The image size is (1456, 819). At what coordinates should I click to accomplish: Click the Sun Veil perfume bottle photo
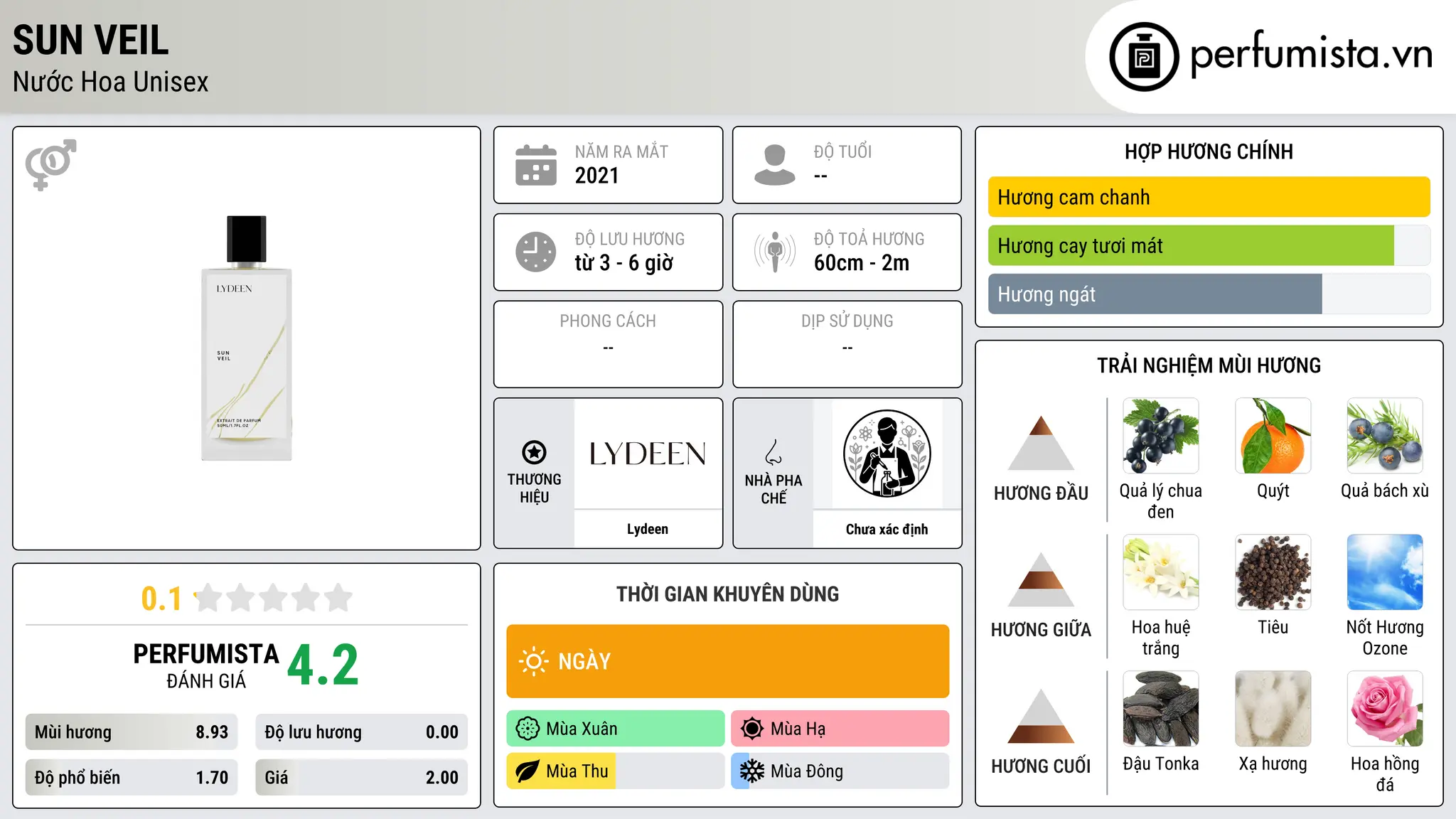[x=247, y=338]
